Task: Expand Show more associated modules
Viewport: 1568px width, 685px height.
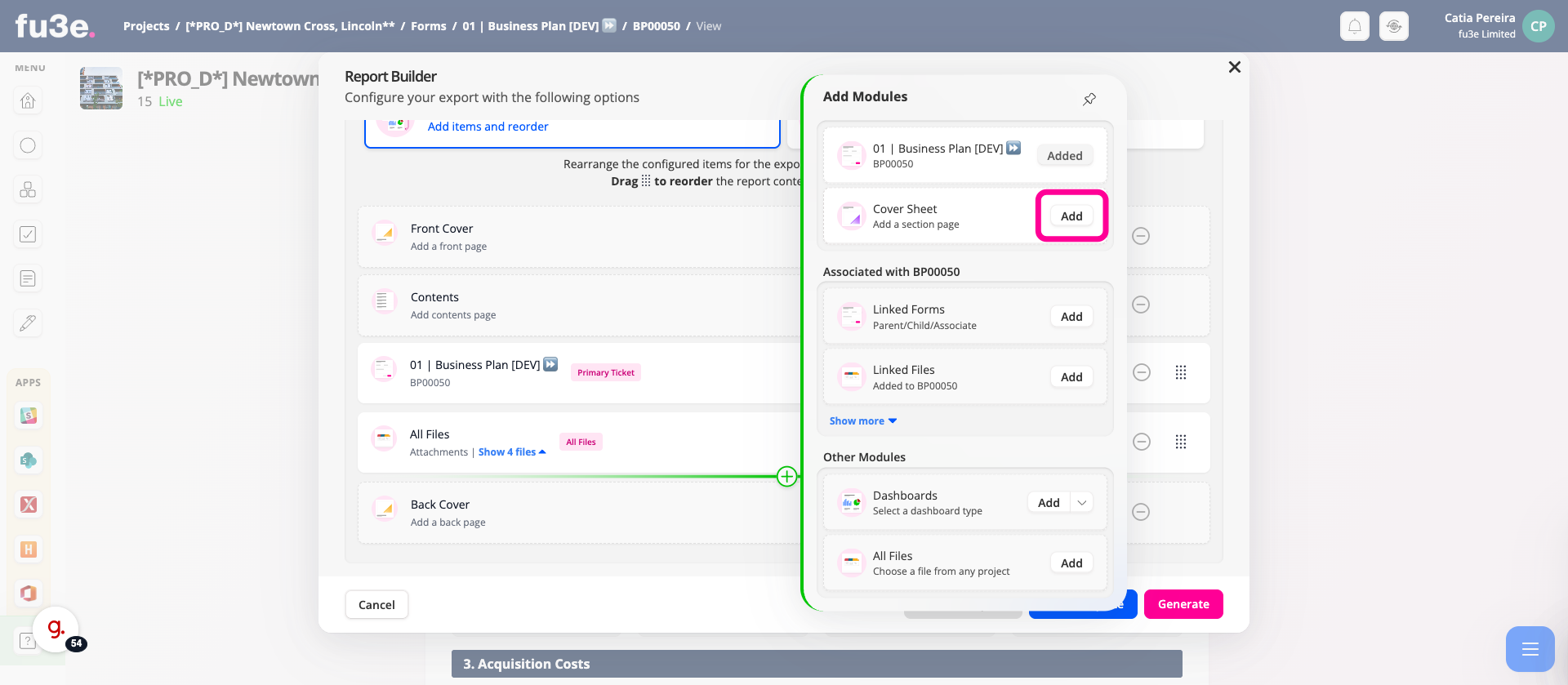Action: point(863,421)
